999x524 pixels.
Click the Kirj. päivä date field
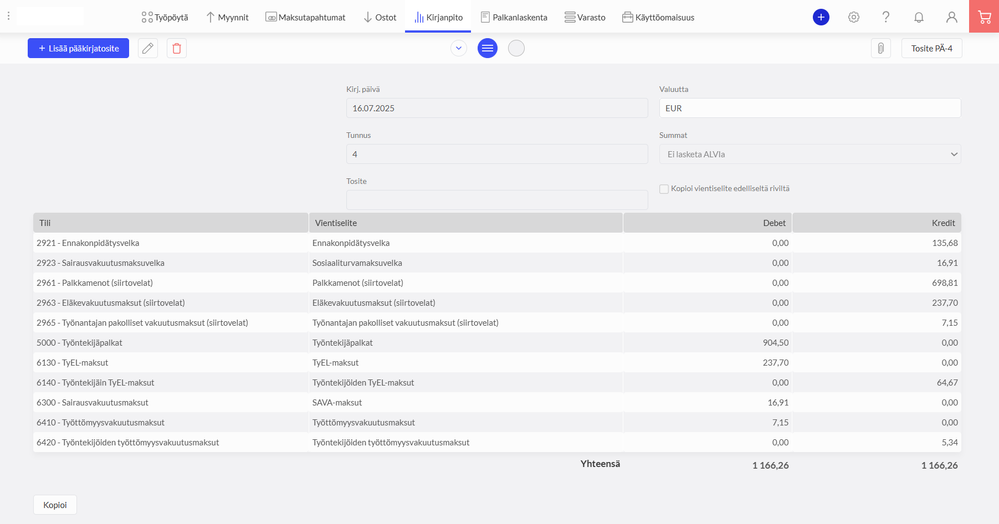[497, 108]
